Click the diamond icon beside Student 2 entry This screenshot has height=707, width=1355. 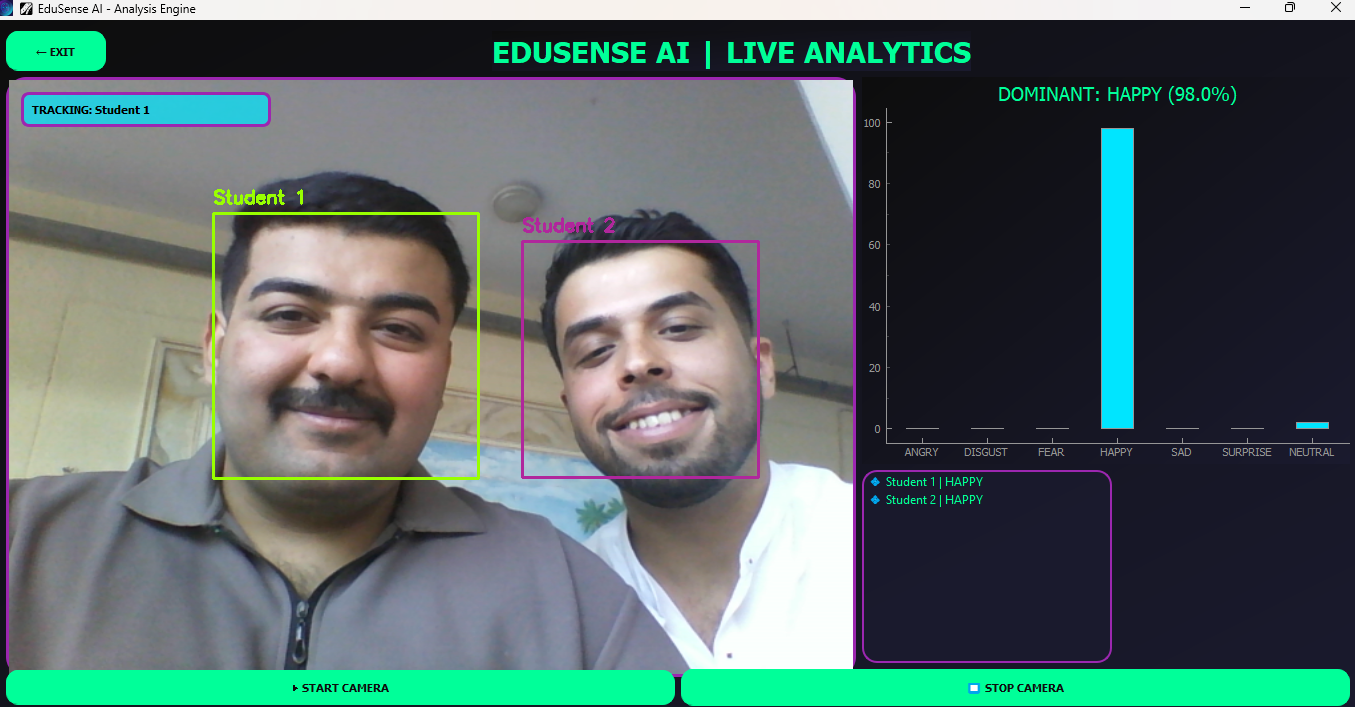tap(875, 500)
